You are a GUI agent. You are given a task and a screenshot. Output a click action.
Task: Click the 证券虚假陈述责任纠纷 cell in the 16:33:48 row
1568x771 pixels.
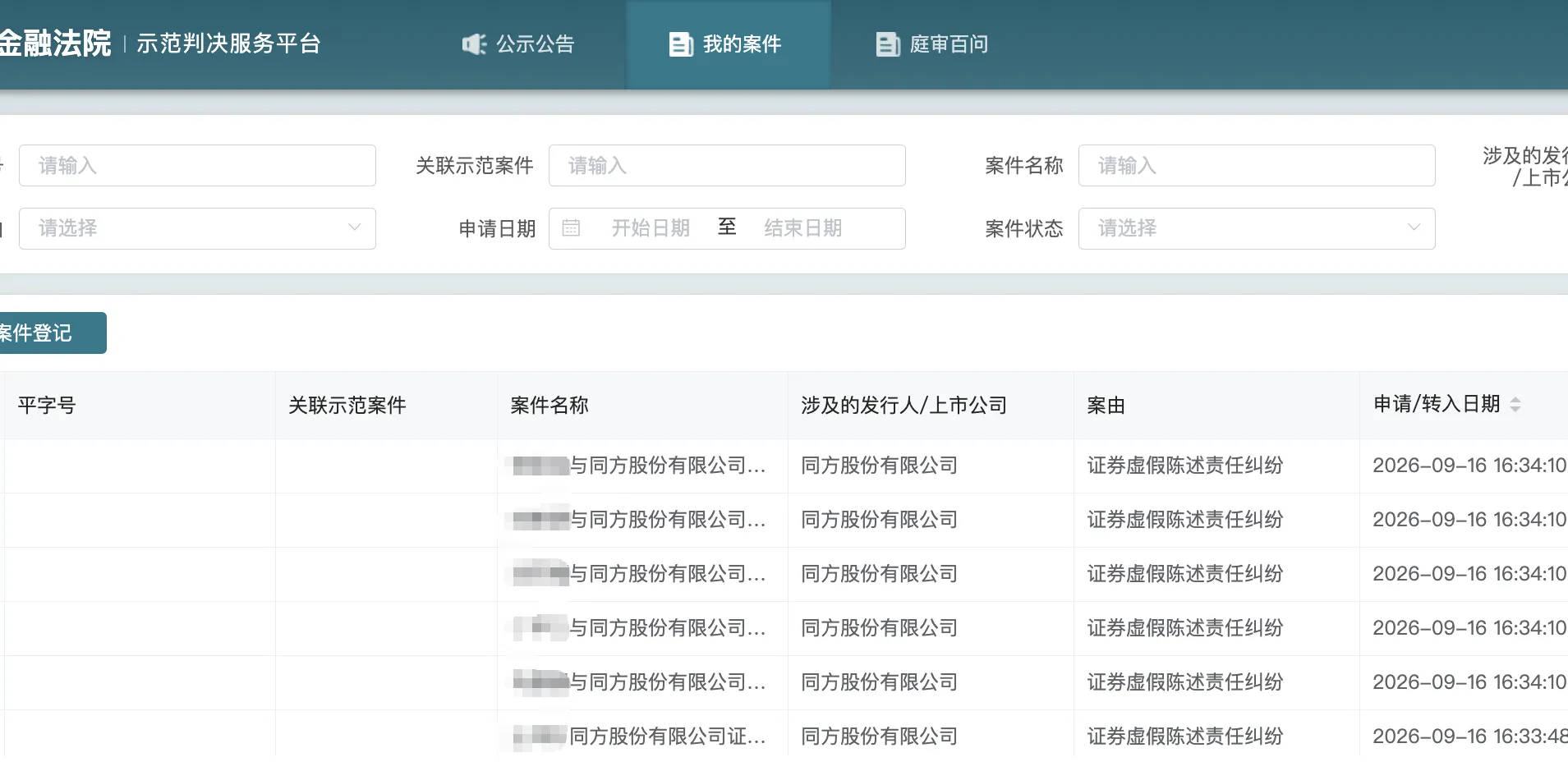pos(1185,737)
